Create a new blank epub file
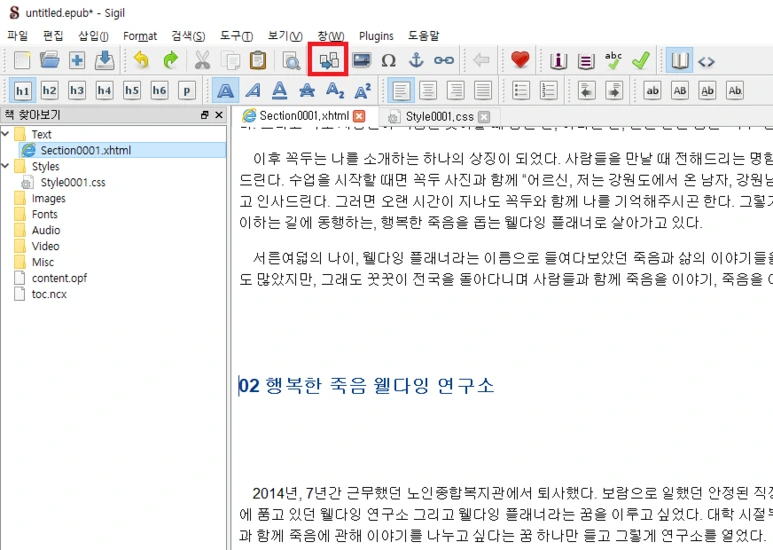Image resolution: width=773 pixels, height=550 pixels. click(22, 60)
